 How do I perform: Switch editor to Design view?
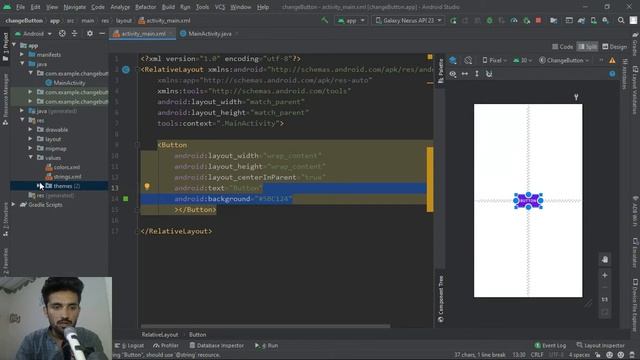click(x=614, y=47)
